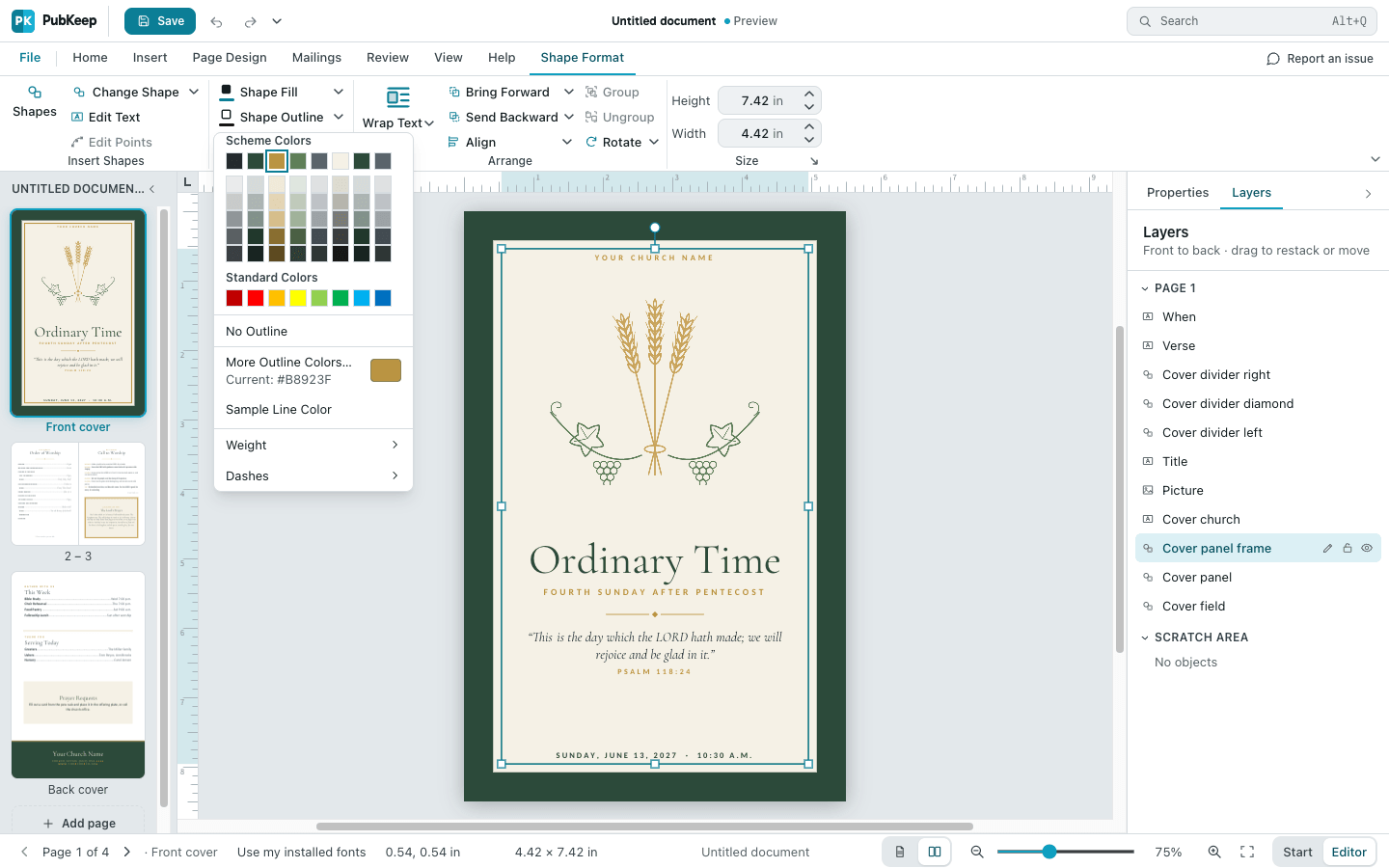Switch to single page view icon
Screen dimensions: 1389x868
point(900,852)
